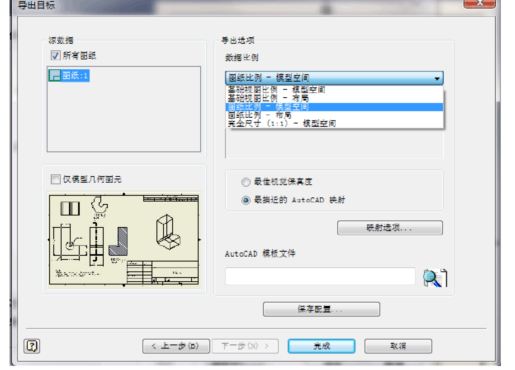This screenshot has width=515, height=370.
Task: Open the 映射选项... button
Action: click(390, 228)
